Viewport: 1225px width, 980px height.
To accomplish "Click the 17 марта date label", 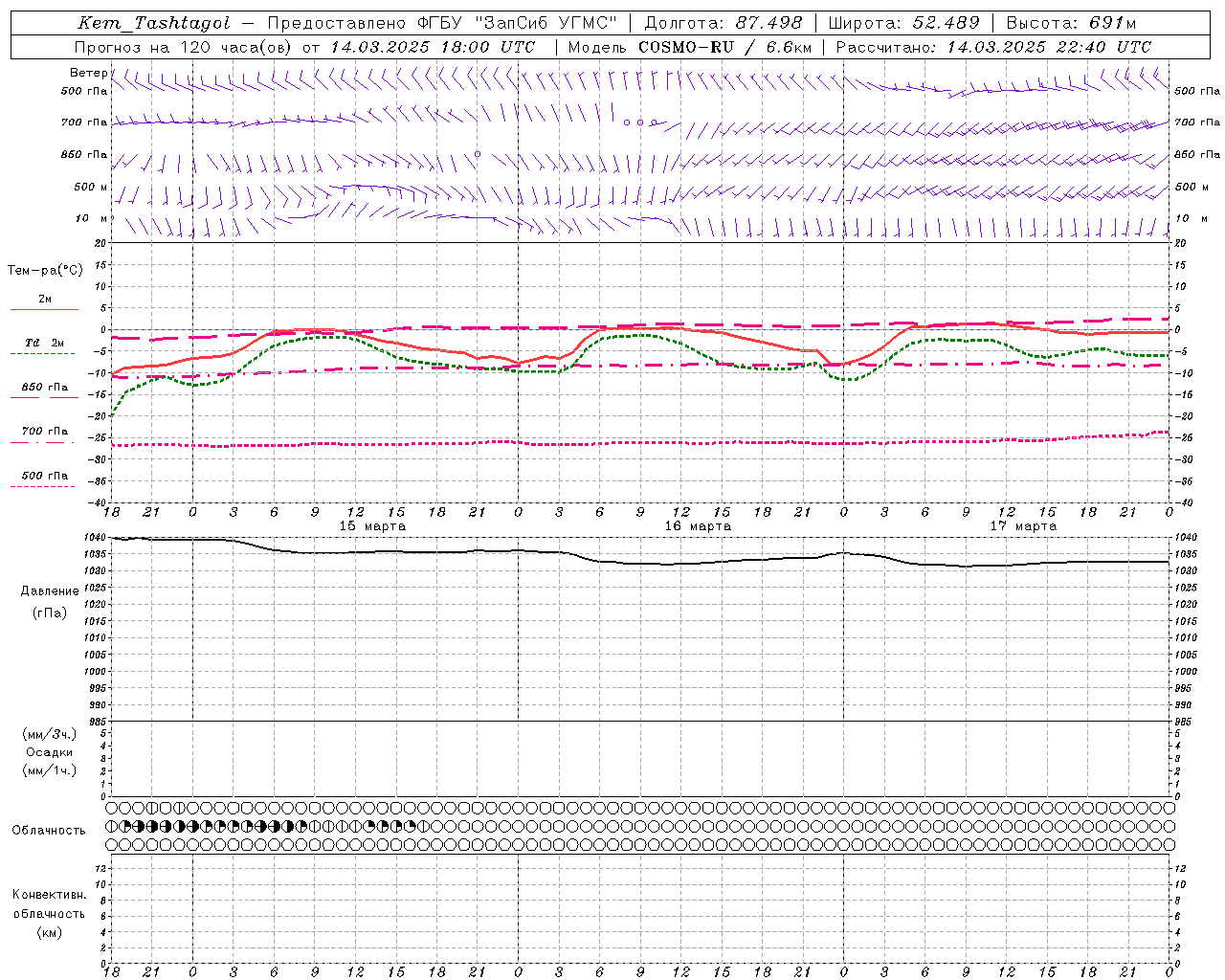I will tap(1023, 526).
